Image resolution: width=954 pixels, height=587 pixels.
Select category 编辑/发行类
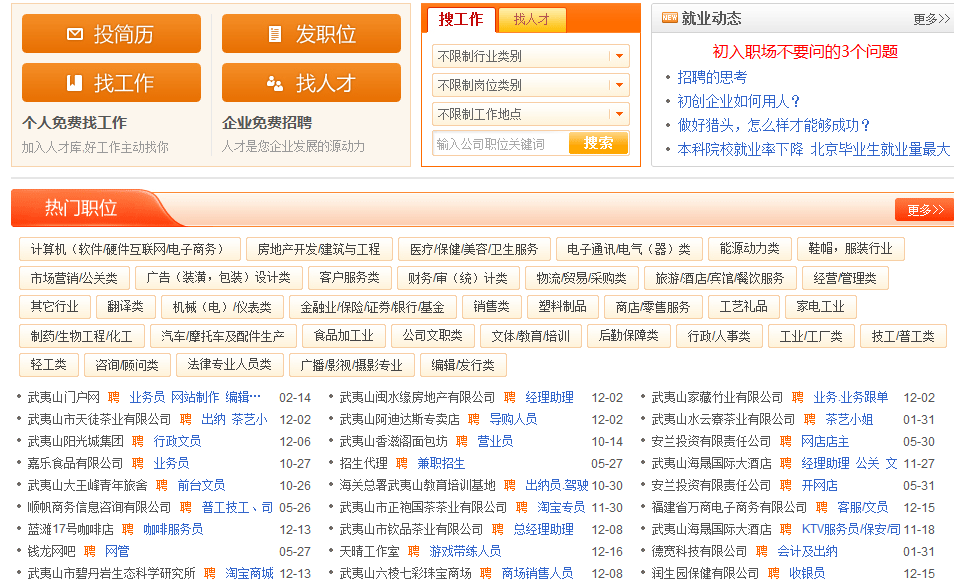463,365
